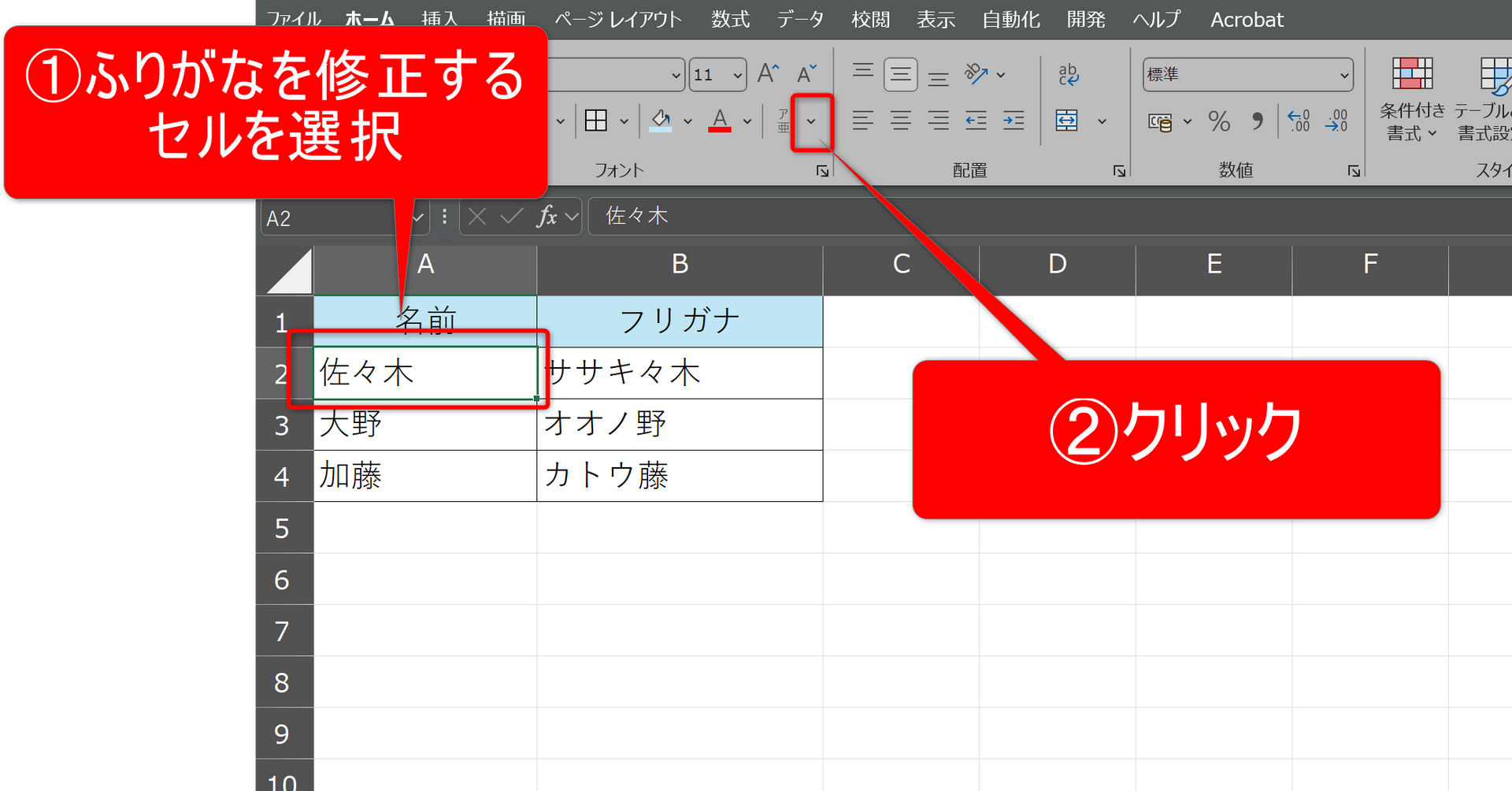
Task: Expand the number format combo box 標準
Action: [1344, 75]
